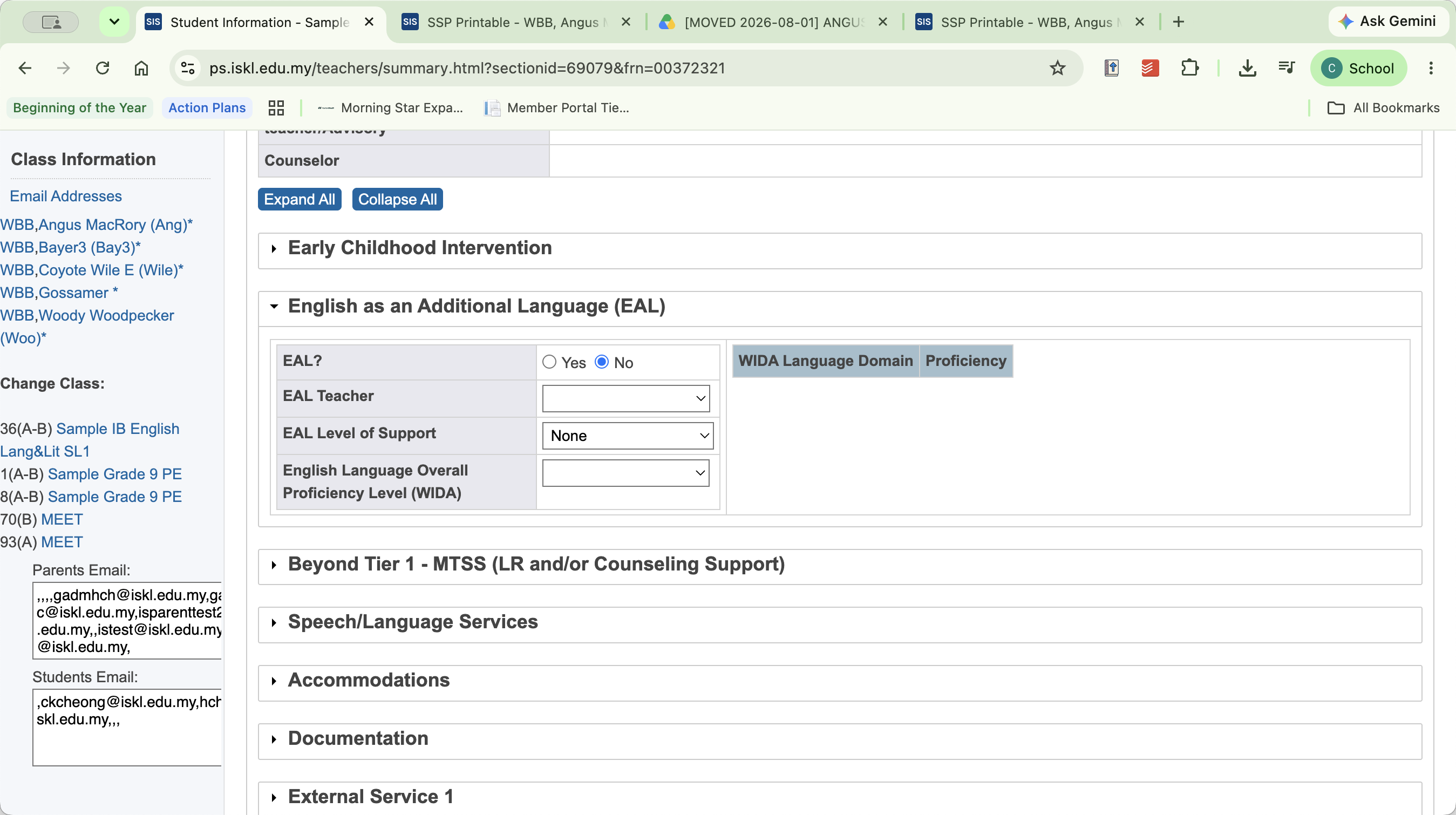Viewport: 1456px width, 815px height.
Task: Open EAL Level of Support dropdown
Action: 628,436
